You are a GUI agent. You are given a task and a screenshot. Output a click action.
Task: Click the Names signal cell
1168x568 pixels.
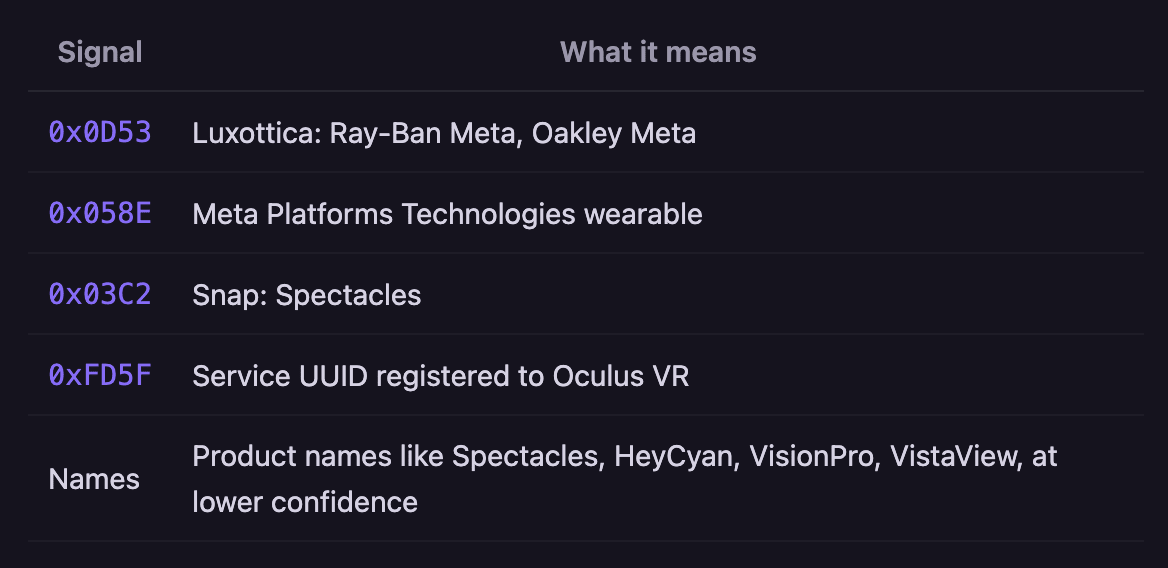point(94,479)
